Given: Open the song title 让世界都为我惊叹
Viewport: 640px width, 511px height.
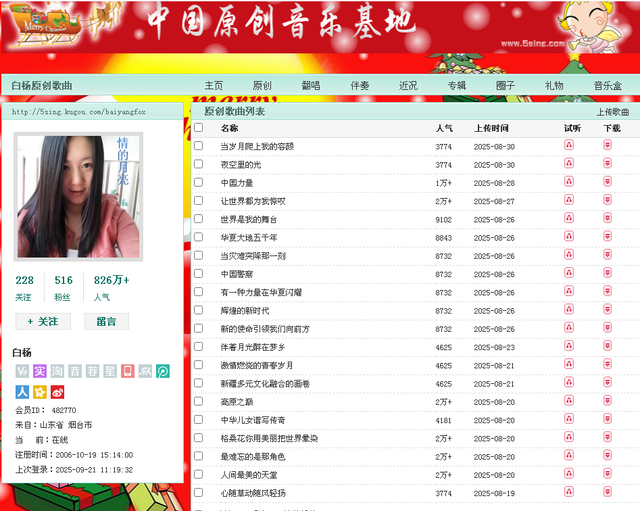Looking at the screenshot, I should [x=253, y=201].
